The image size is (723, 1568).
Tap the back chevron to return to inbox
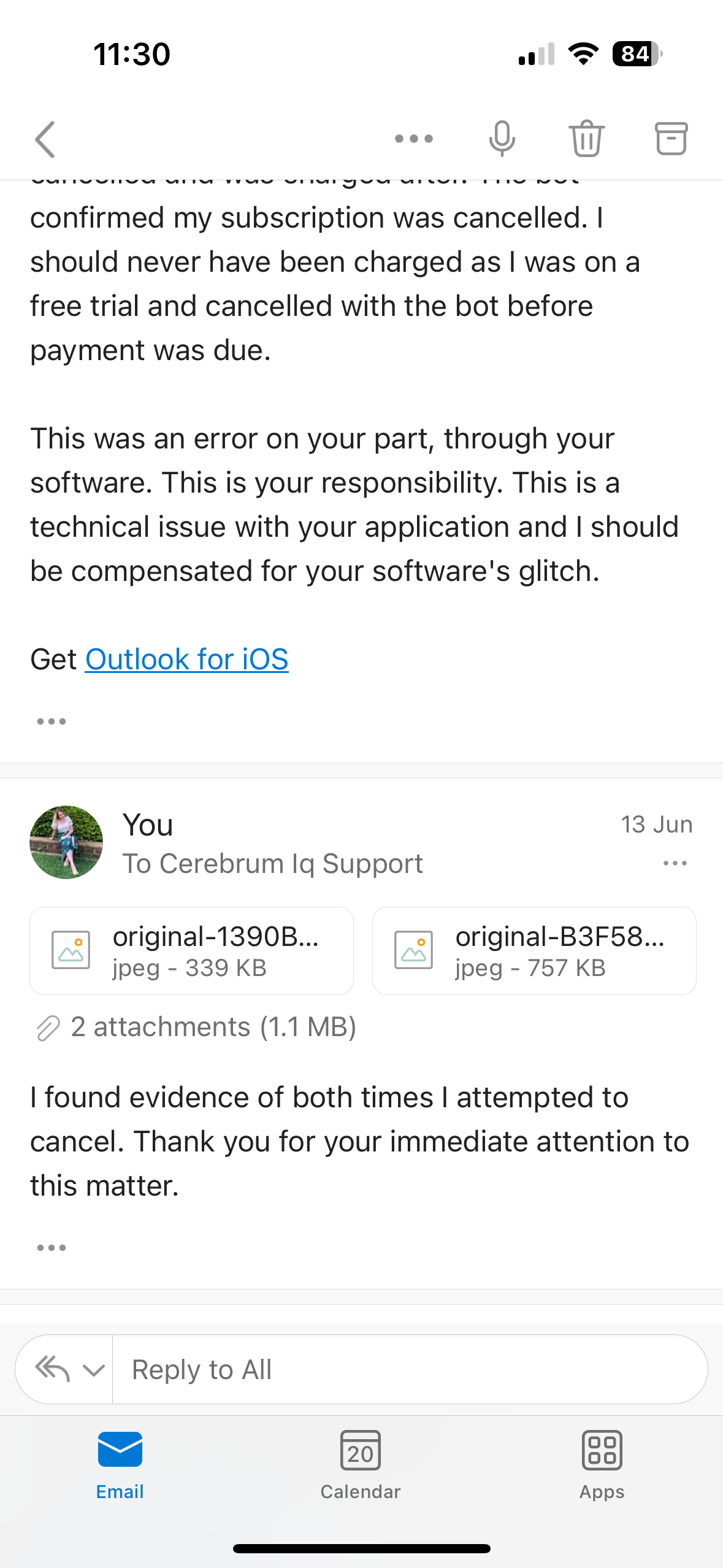pyautogui.click(x=45, y=138)
